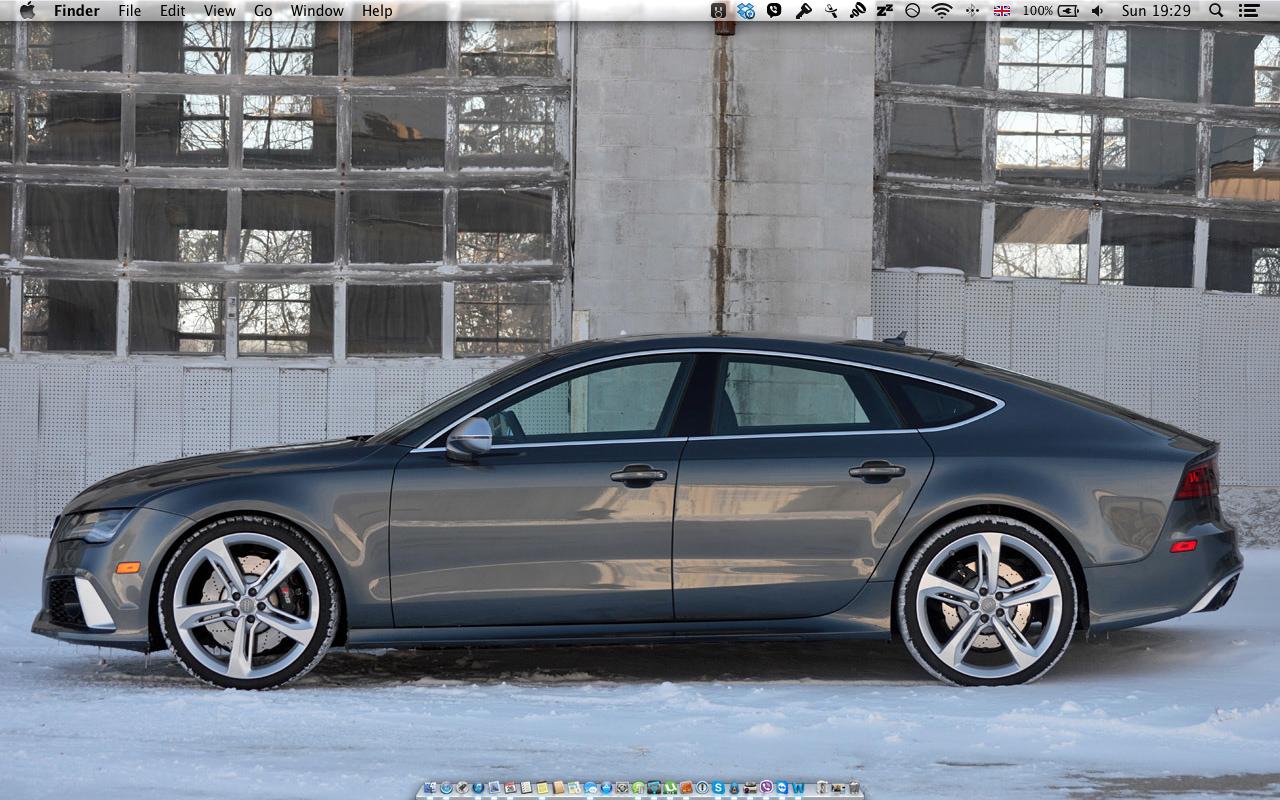Image resolution: width=1280 pixels, height=800 pixels.
Task: Open the Window menu
Action: [x=317, y=10]
